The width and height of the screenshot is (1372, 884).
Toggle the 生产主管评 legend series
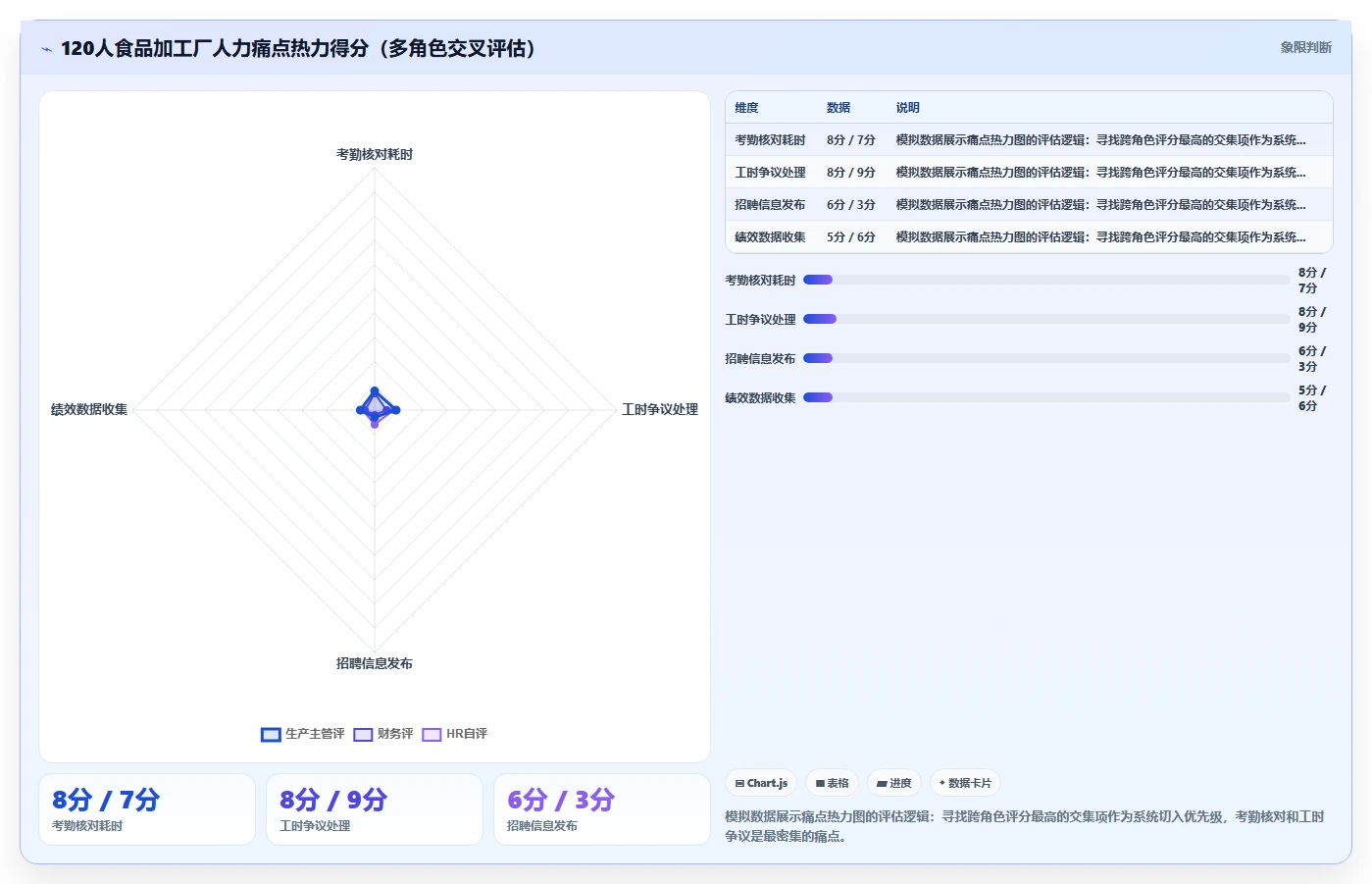(303, 734)
